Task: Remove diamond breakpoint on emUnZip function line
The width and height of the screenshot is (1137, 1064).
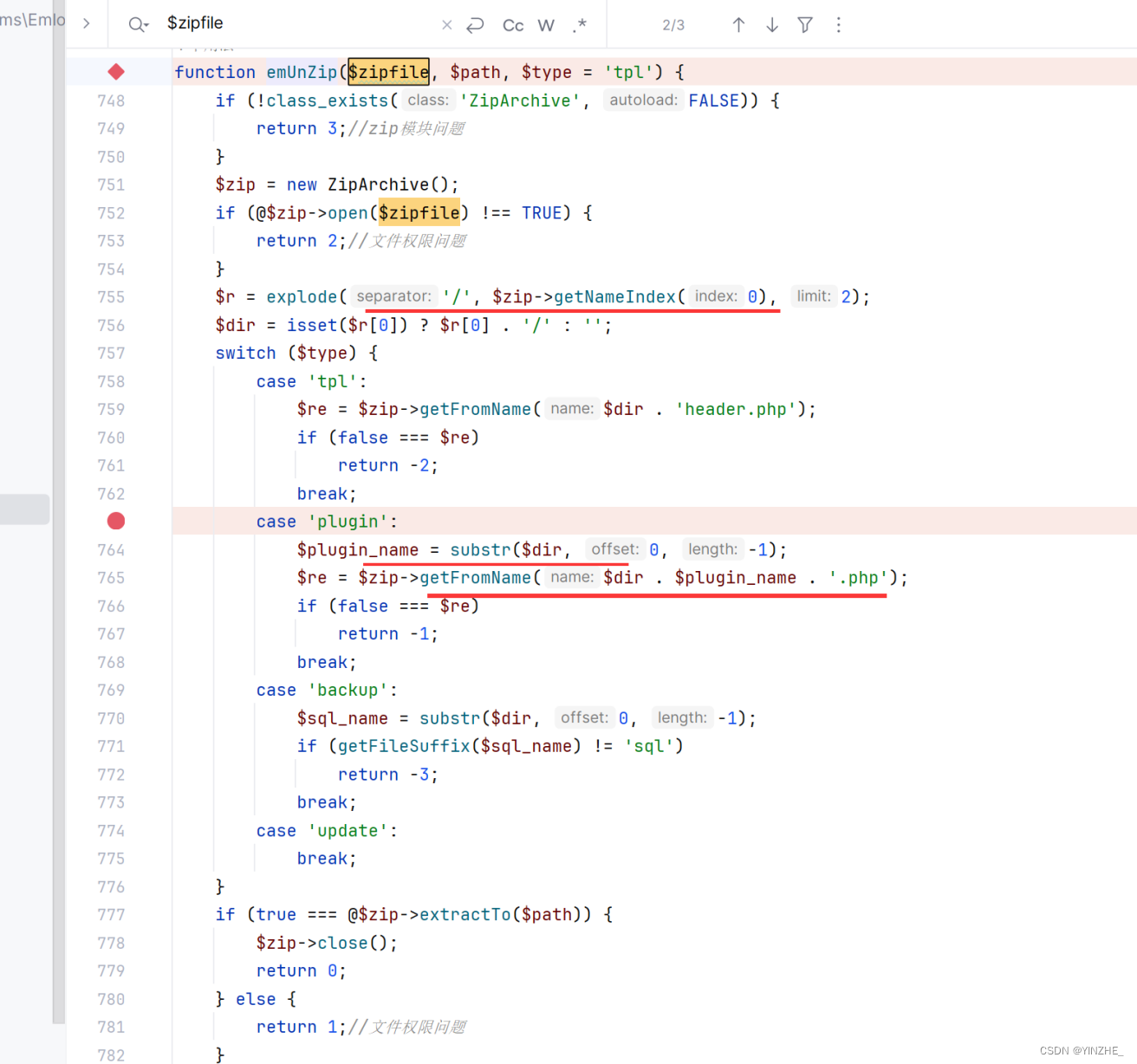Action: point(116,72)
